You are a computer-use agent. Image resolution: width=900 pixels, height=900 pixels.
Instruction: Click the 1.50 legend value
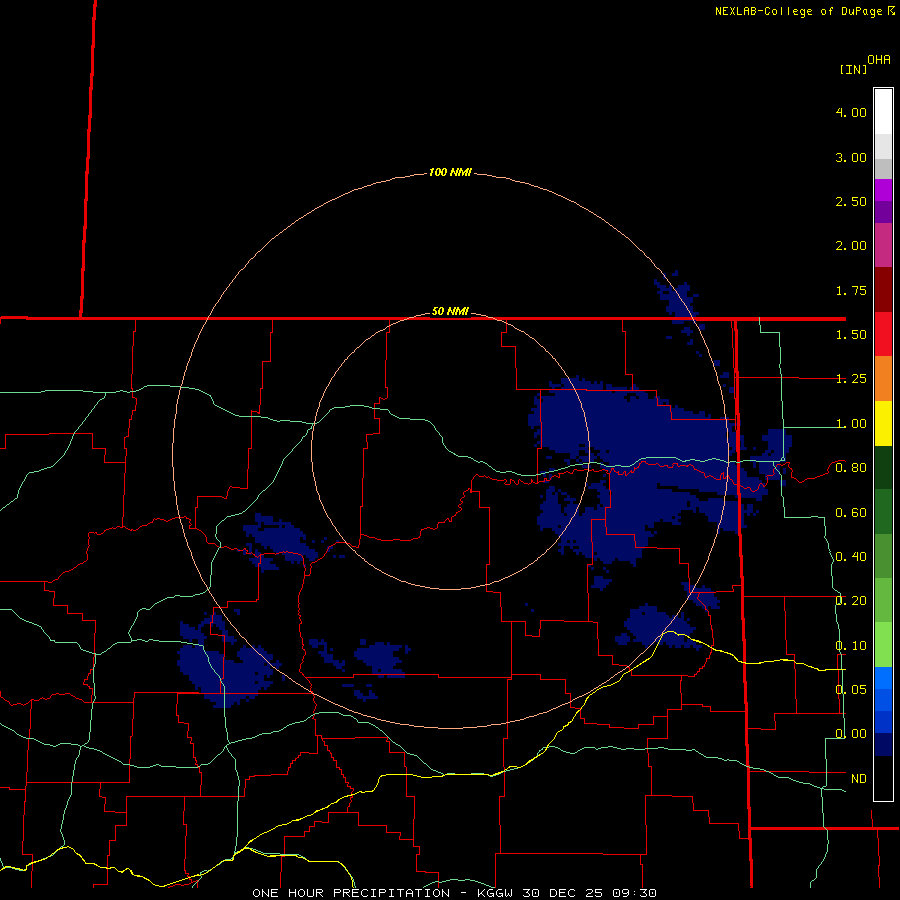(851, 335)
